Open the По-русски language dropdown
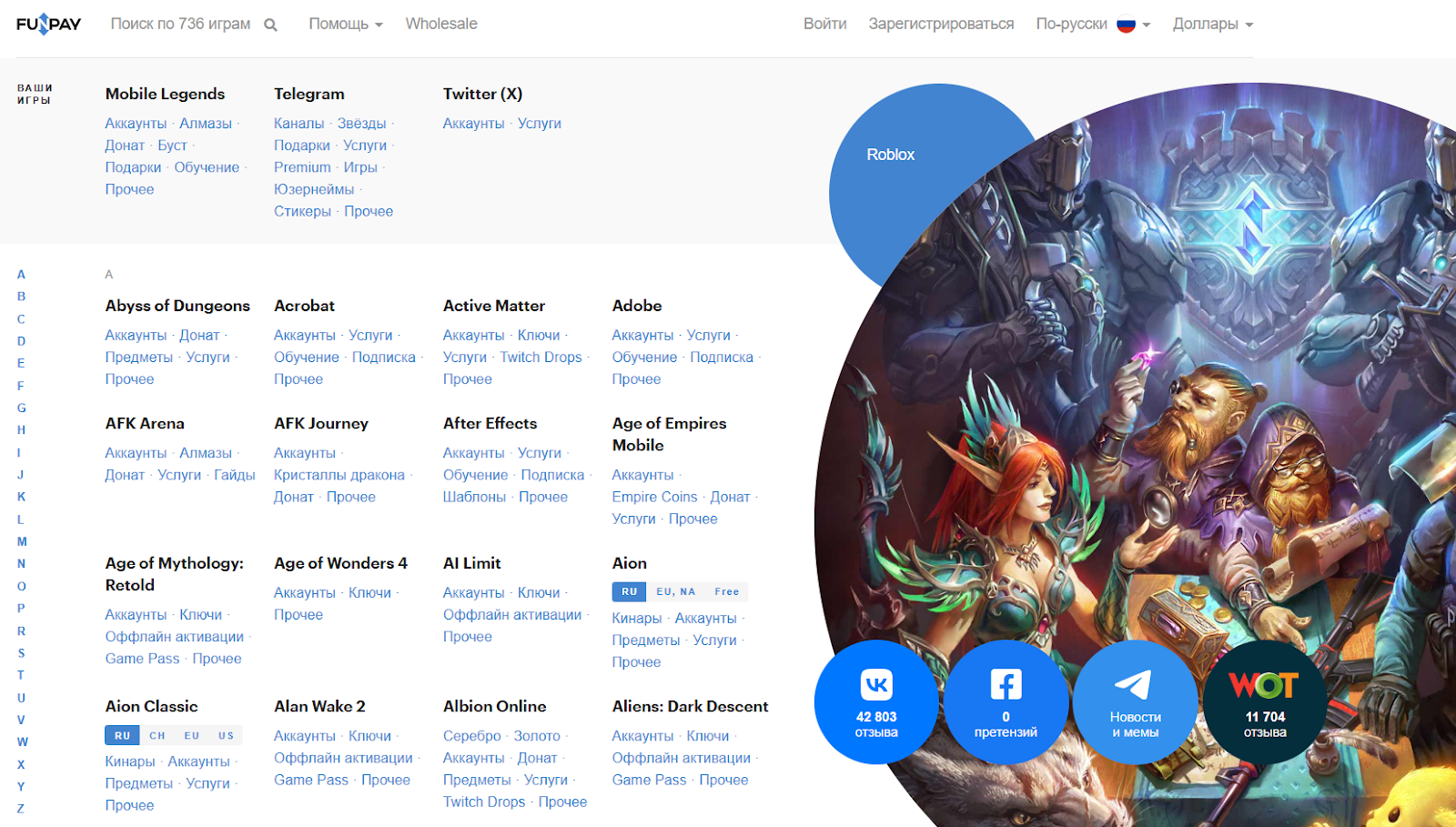 click(1092, 24)
